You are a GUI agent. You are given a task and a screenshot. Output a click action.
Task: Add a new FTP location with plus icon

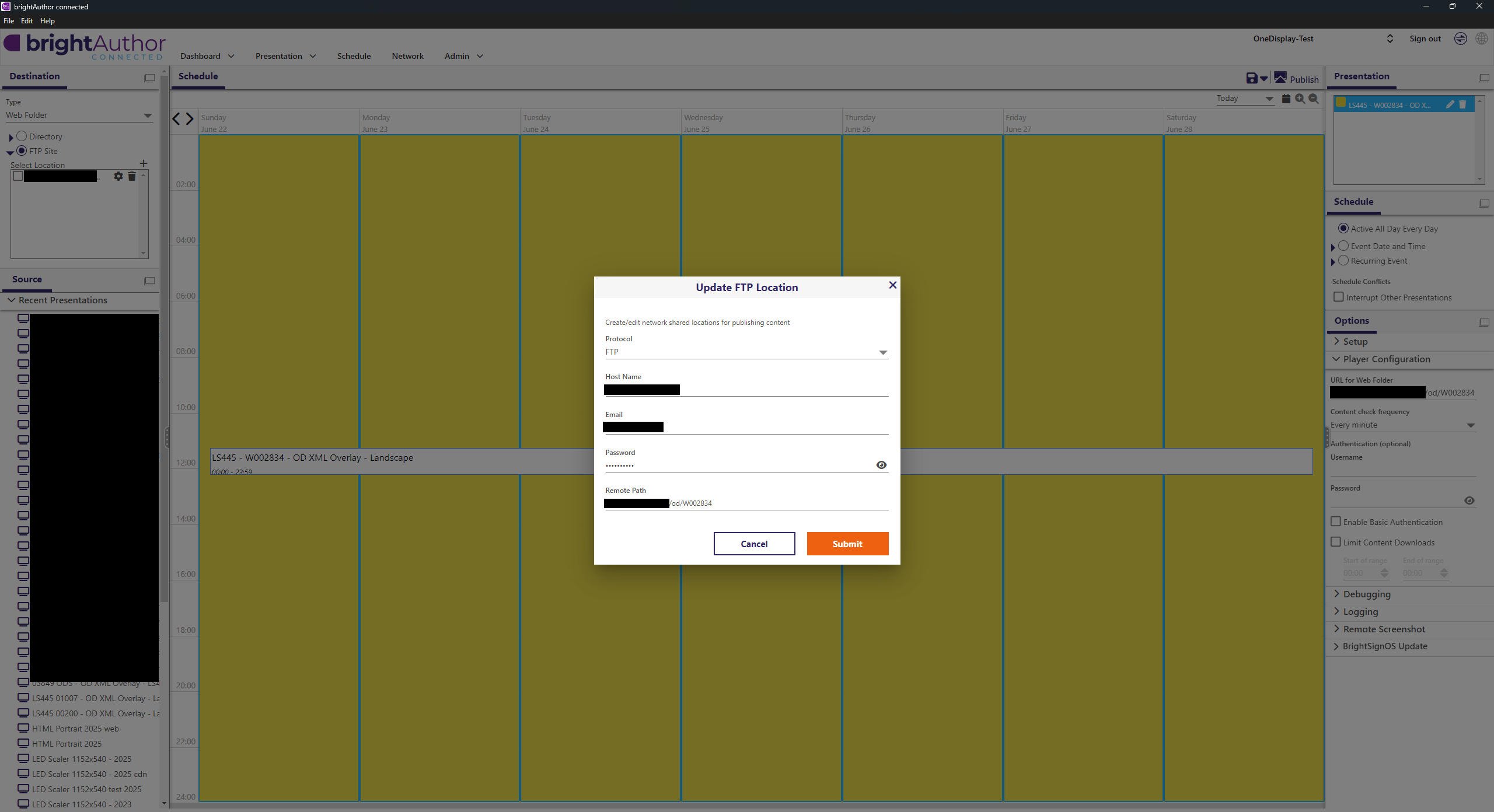(144, 163)
